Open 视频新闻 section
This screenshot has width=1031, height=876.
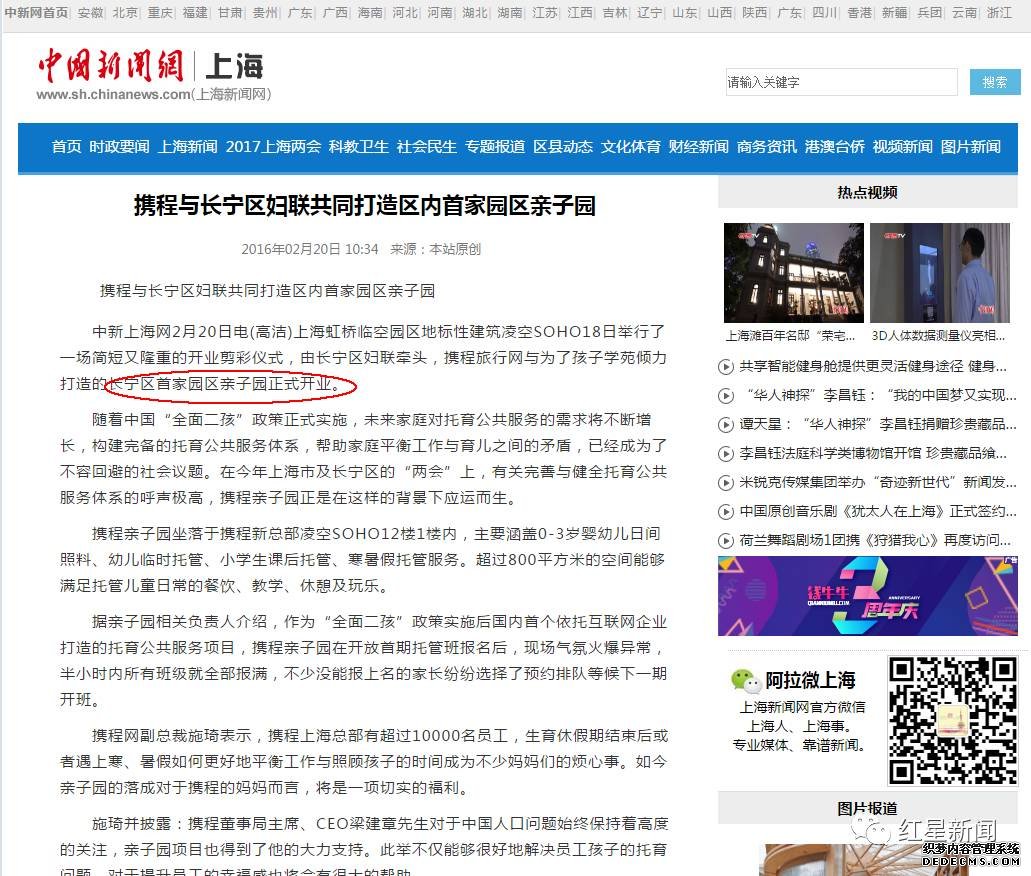point(903,147)
